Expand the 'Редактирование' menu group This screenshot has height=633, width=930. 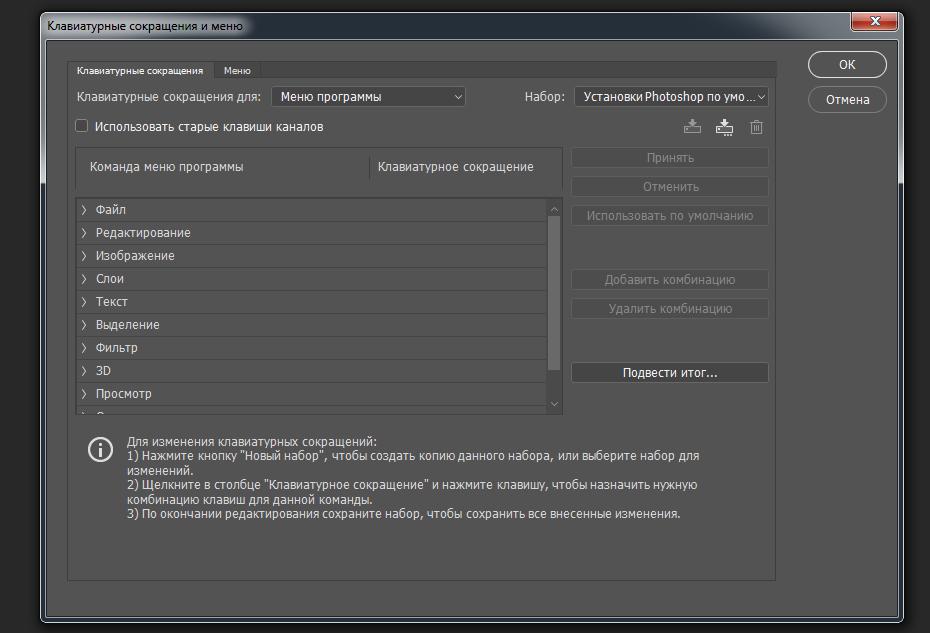[84, 233]
